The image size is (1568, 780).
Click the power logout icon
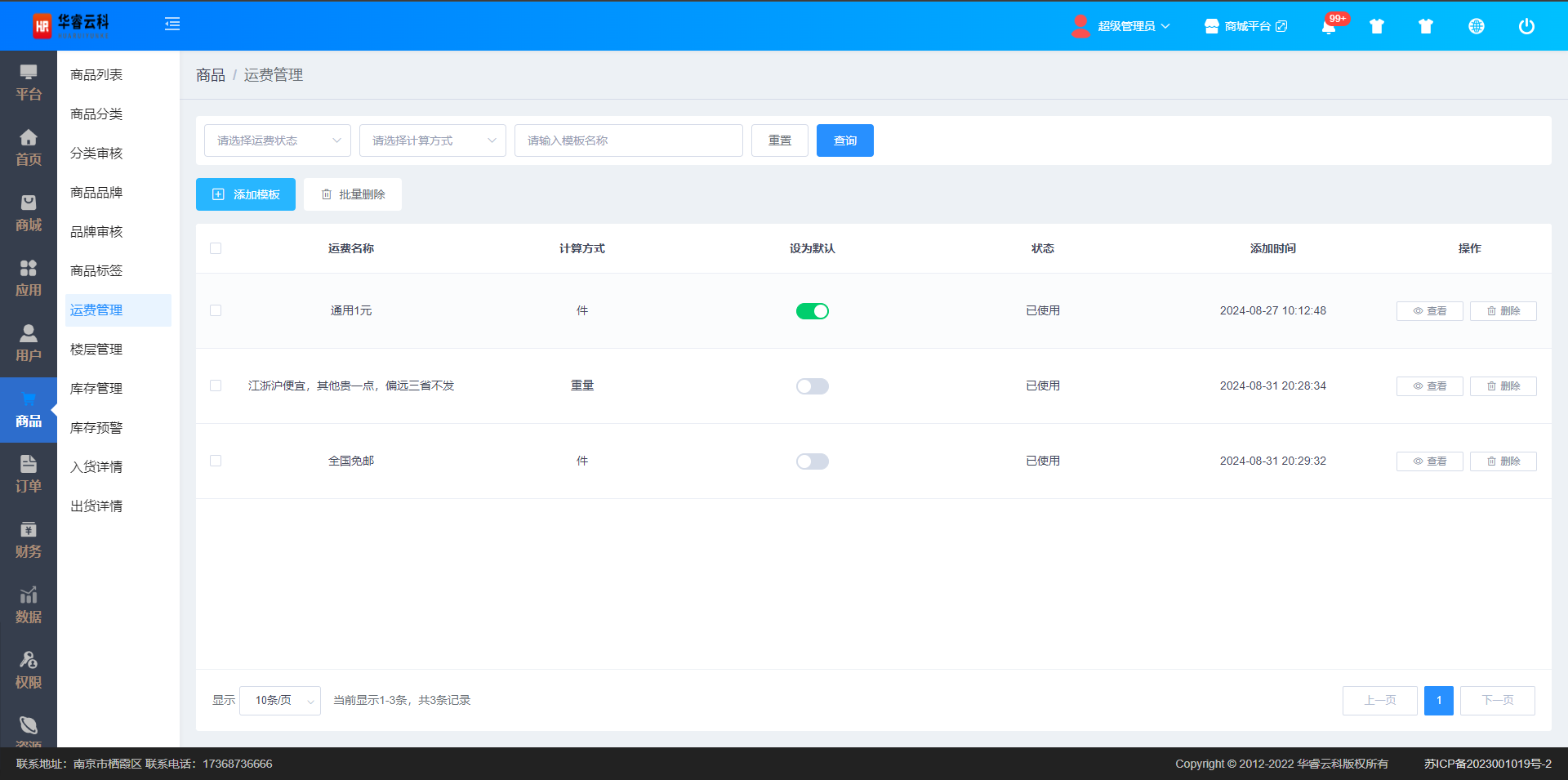[x=1526, y=26]
